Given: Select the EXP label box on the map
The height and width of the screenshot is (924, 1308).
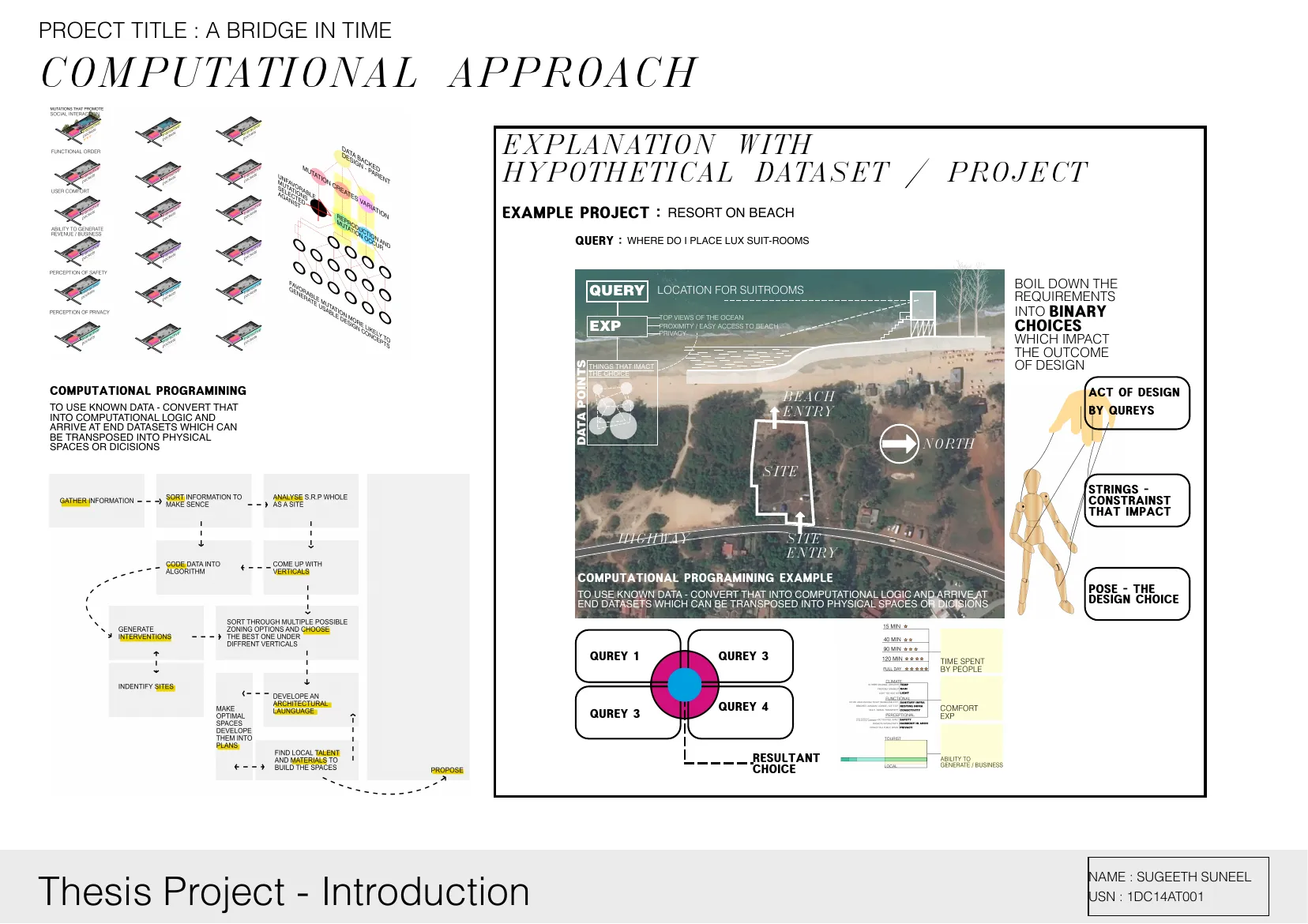Looking at the screenshot, I should pos(617,326).
